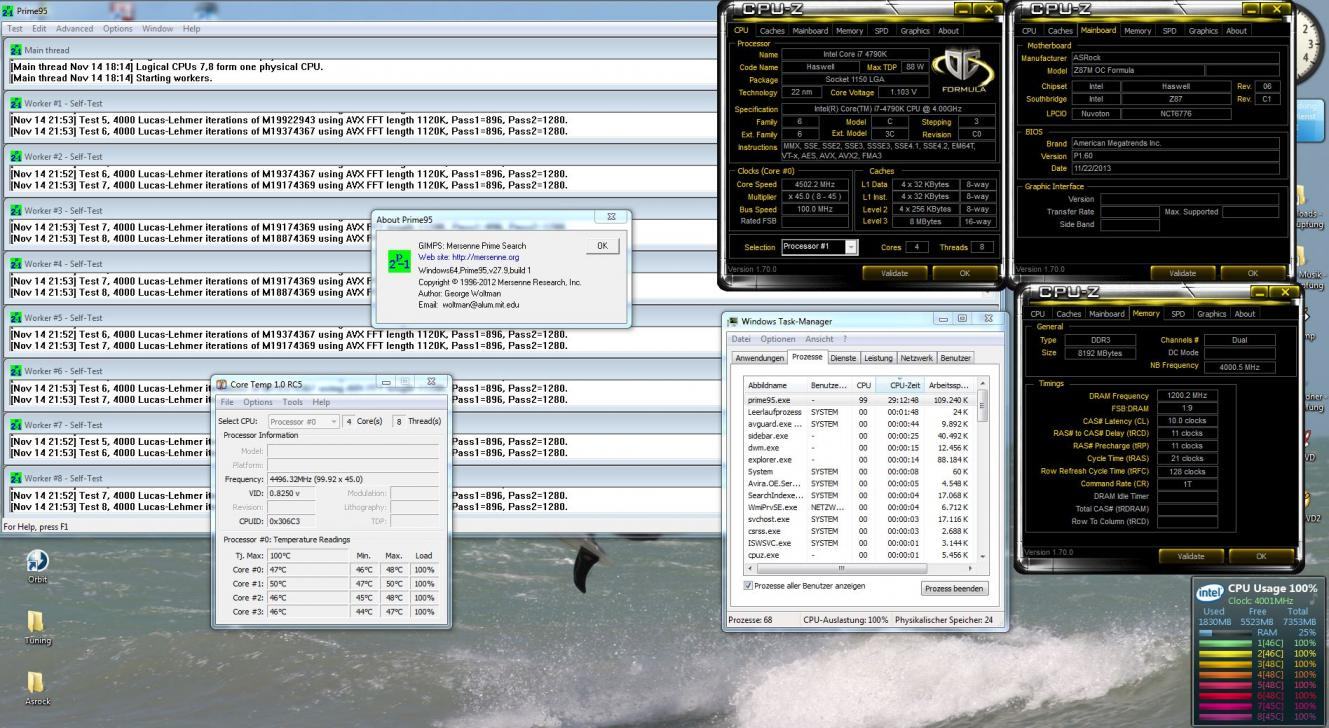Select the explorer.exe process row
This screenshot has height=728, width=1329.
pyautogui.click(x=859, y=459)
